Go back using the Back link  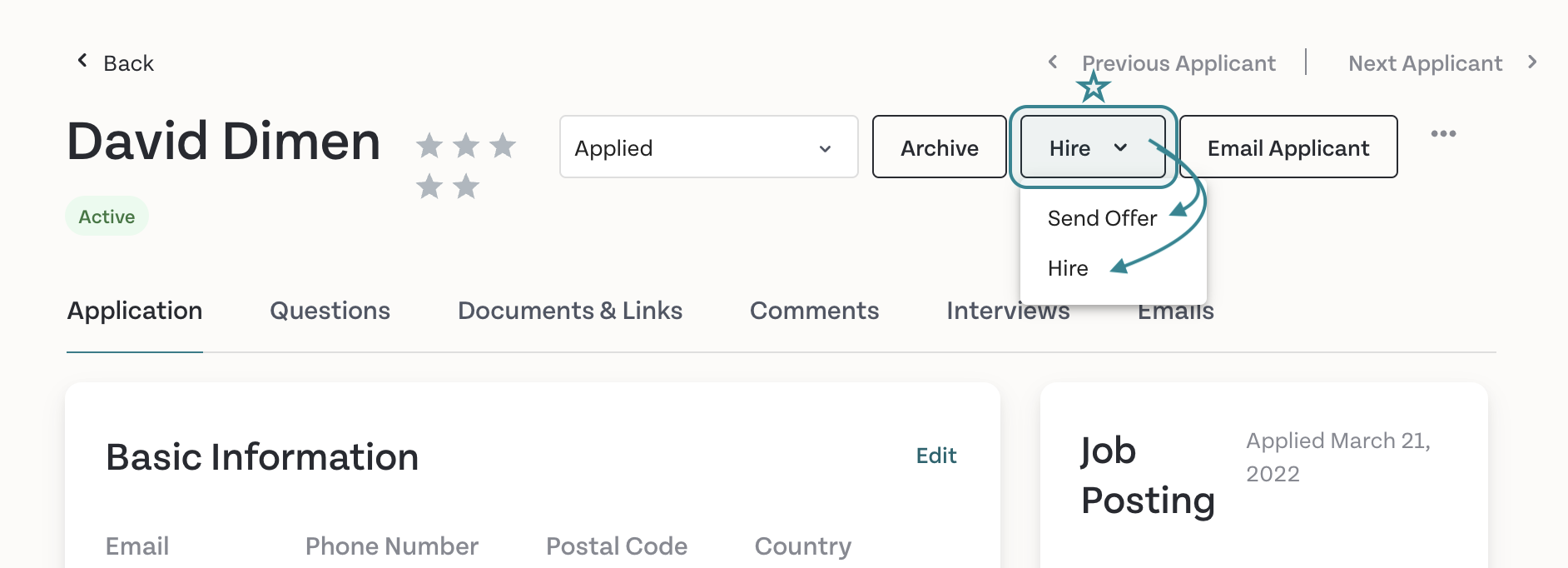[x=128, y=63]
